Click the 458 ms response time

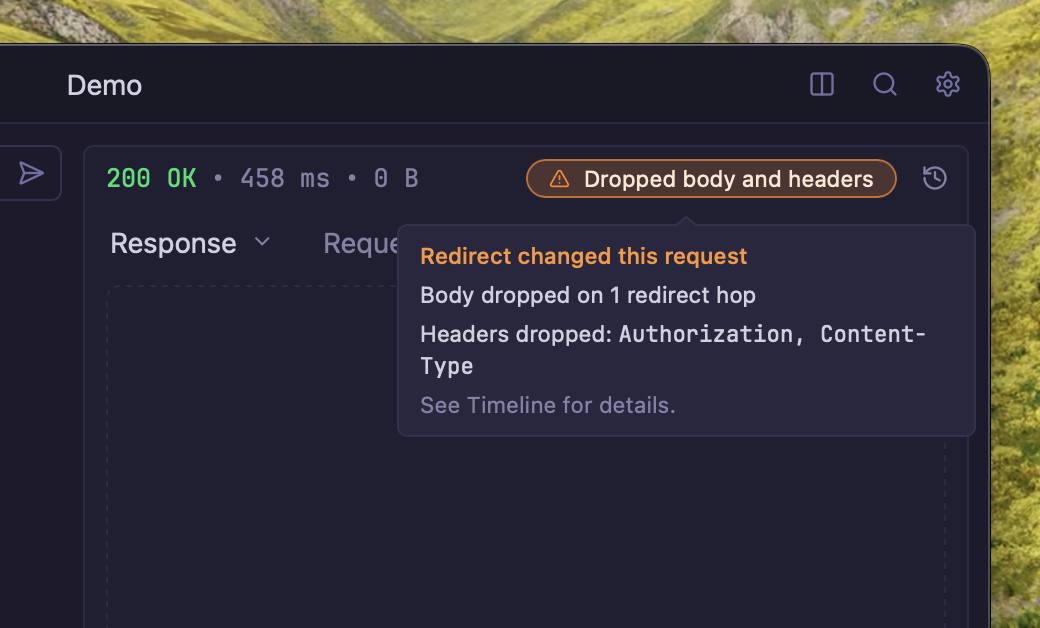click(x=285, y=179)
